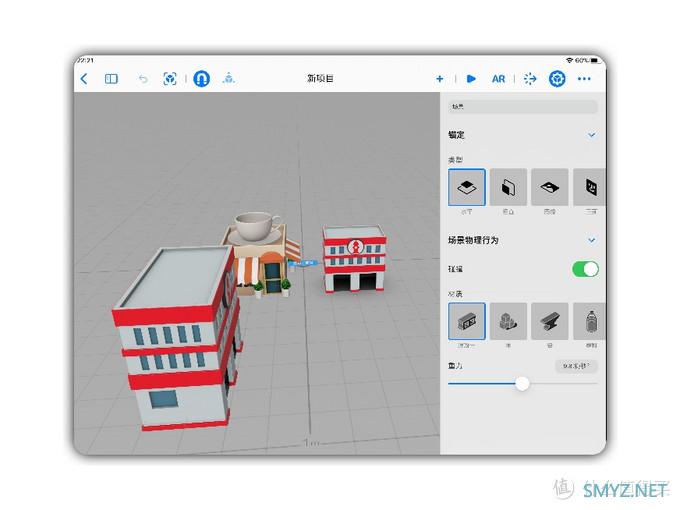The image size is (680, 510).
Task: Adjust the gravity slider handle
Action: [522, 383]
